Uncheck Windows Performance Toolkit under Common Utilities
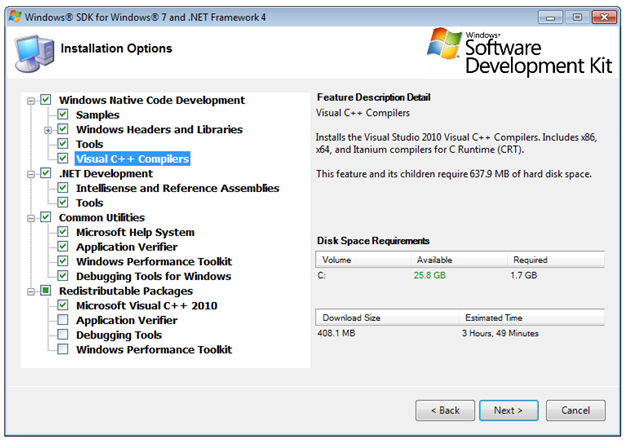 click(62, 261)
